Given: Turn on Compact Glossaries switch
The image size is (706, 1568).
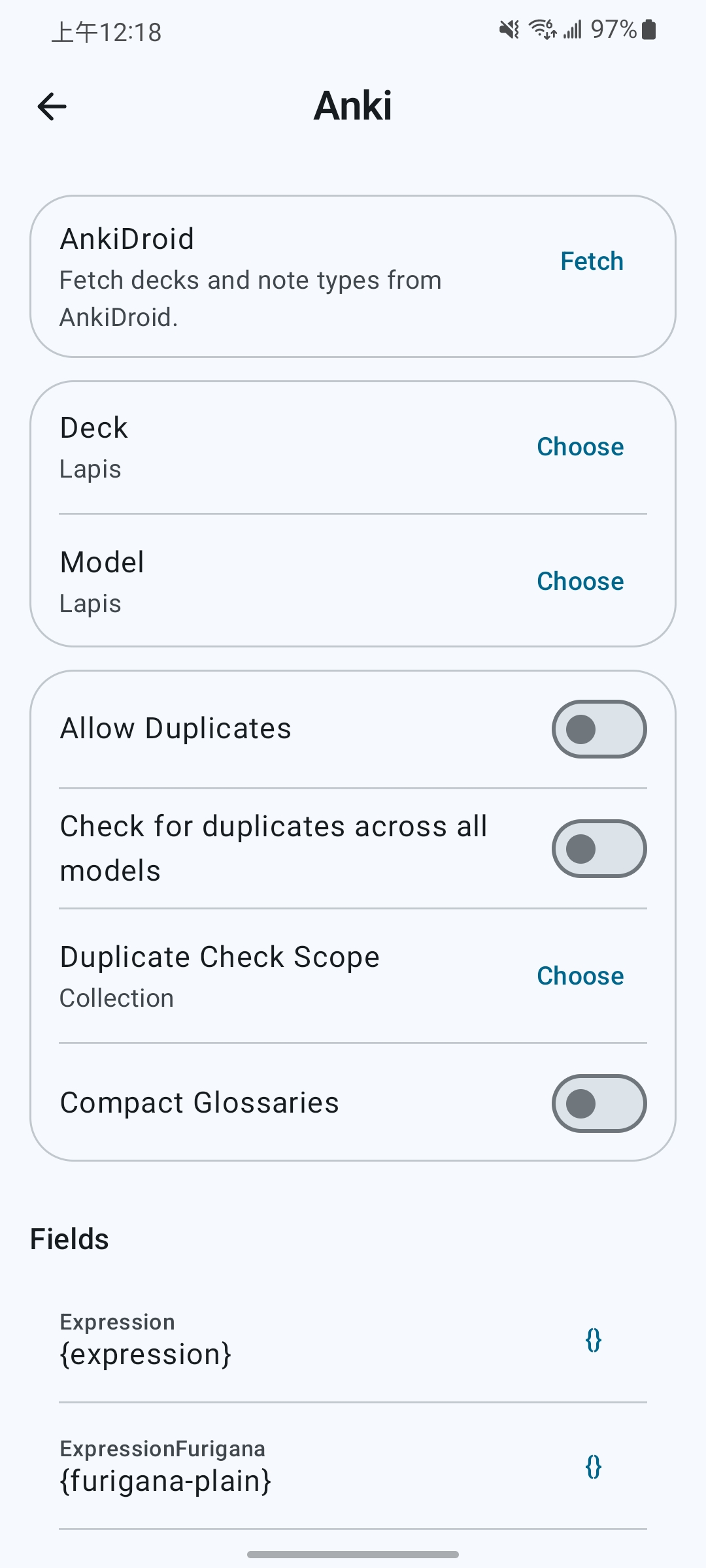Looking at the screenshot, I should click(599, 1103).
